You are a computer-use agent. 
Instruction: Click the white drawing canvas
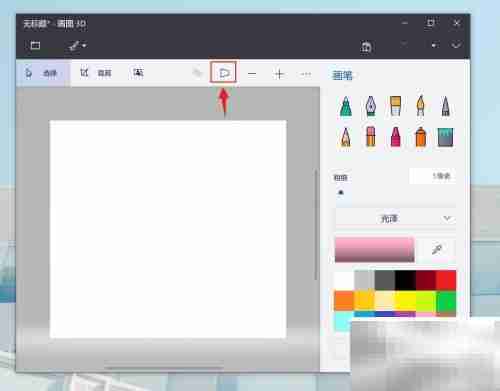(x=168, y=229)
